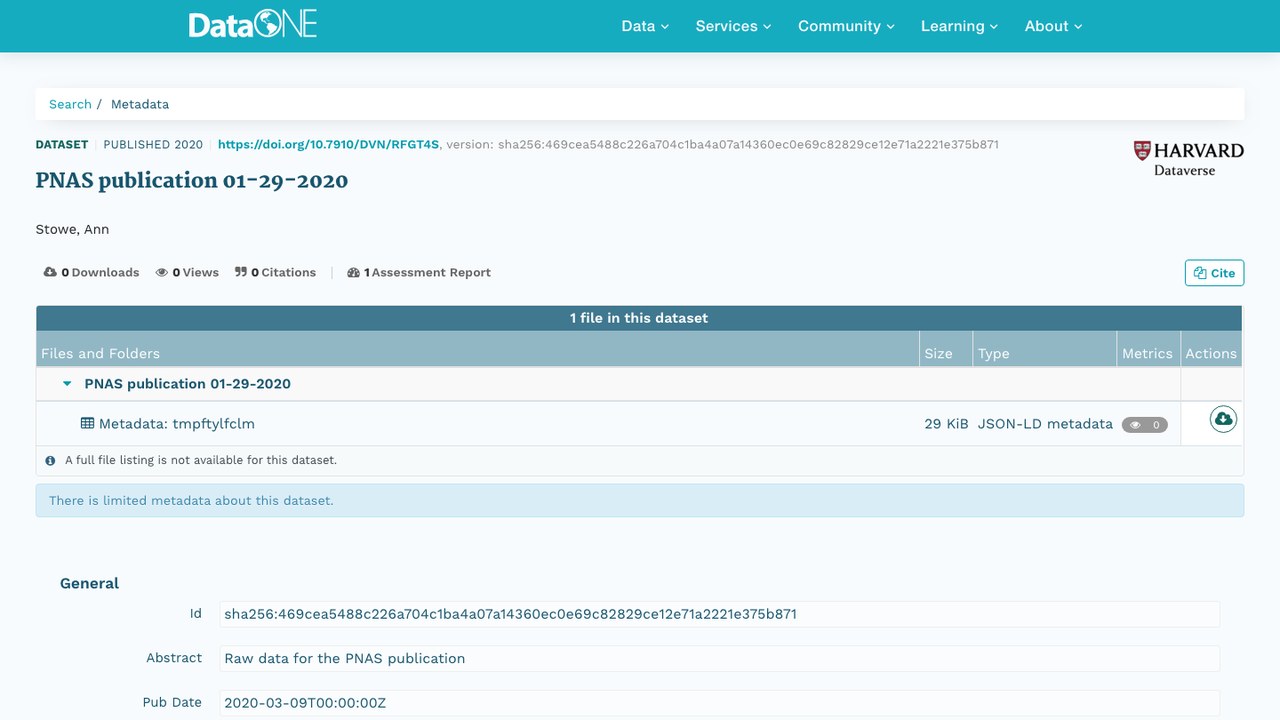Click the limited metadata notice banner
This screenshot has height=720, width=1280.
pos(640,500)
